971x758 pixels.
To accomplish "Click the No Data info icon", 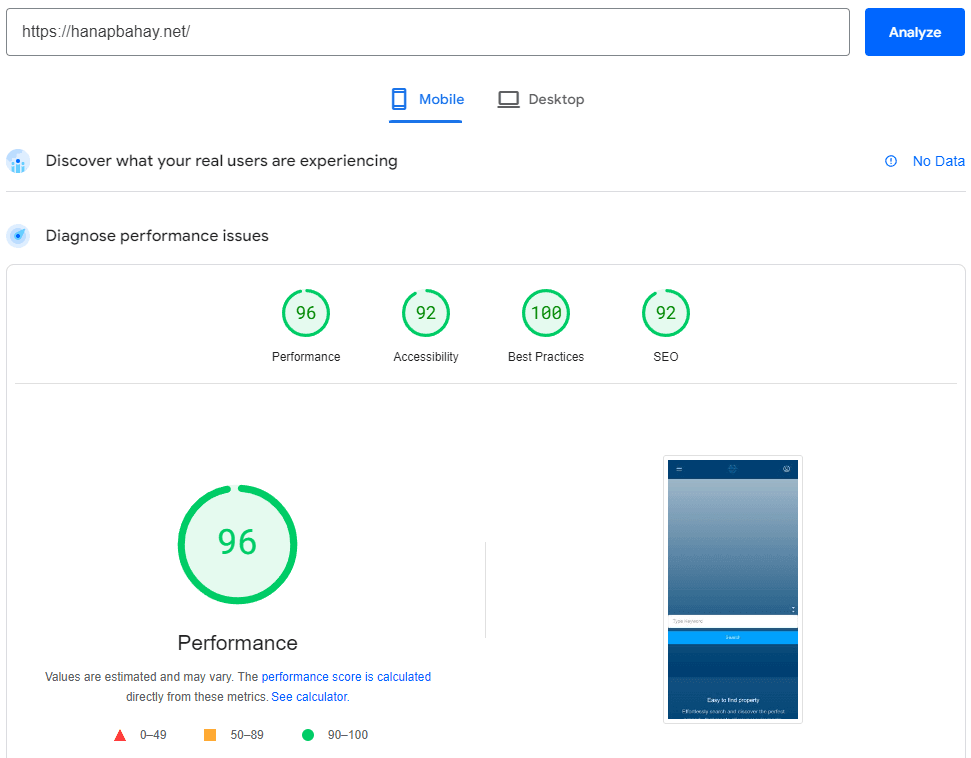I will (891, 161).
